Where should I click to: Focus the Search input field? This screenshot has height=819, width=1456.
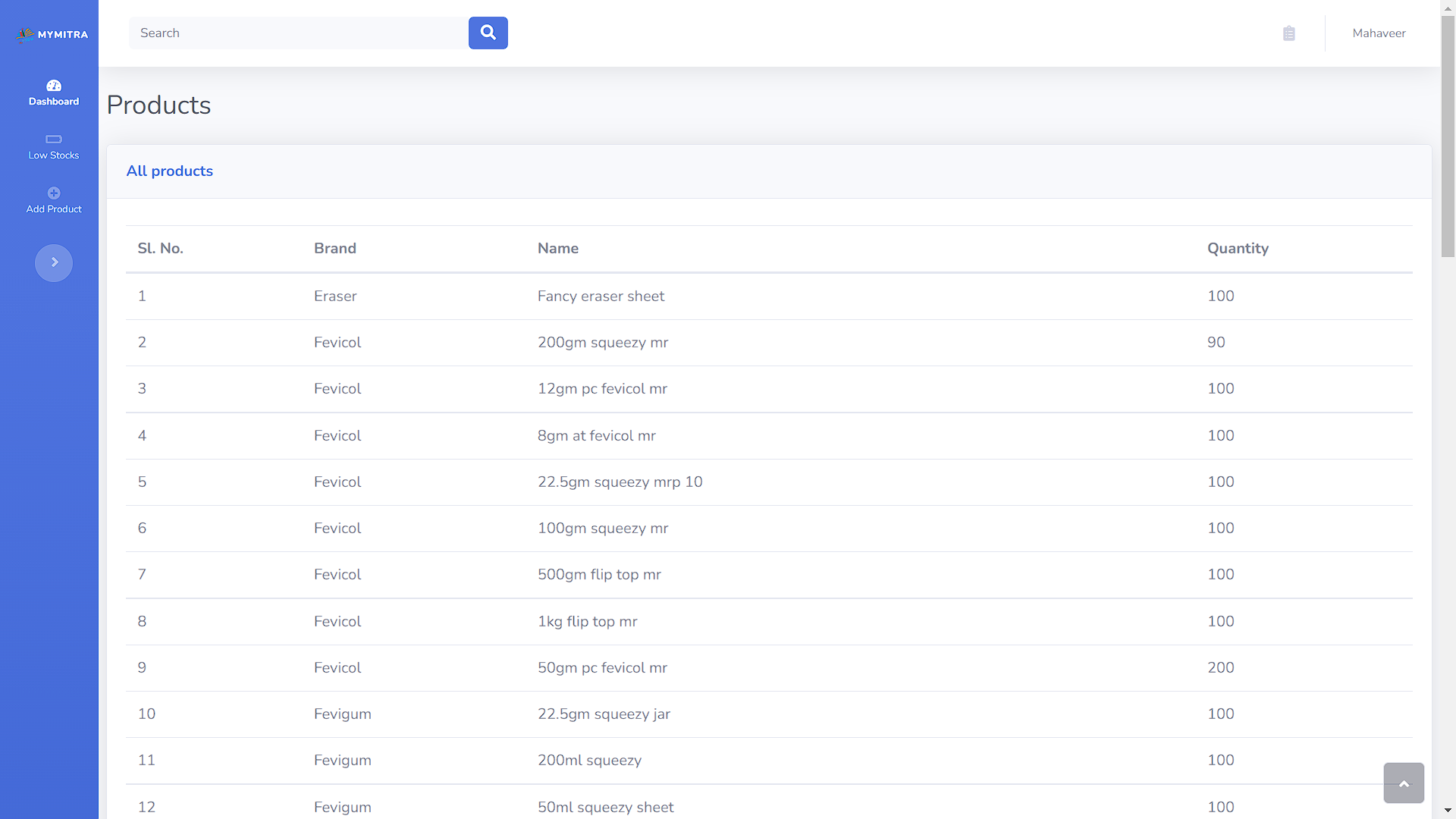299,33
